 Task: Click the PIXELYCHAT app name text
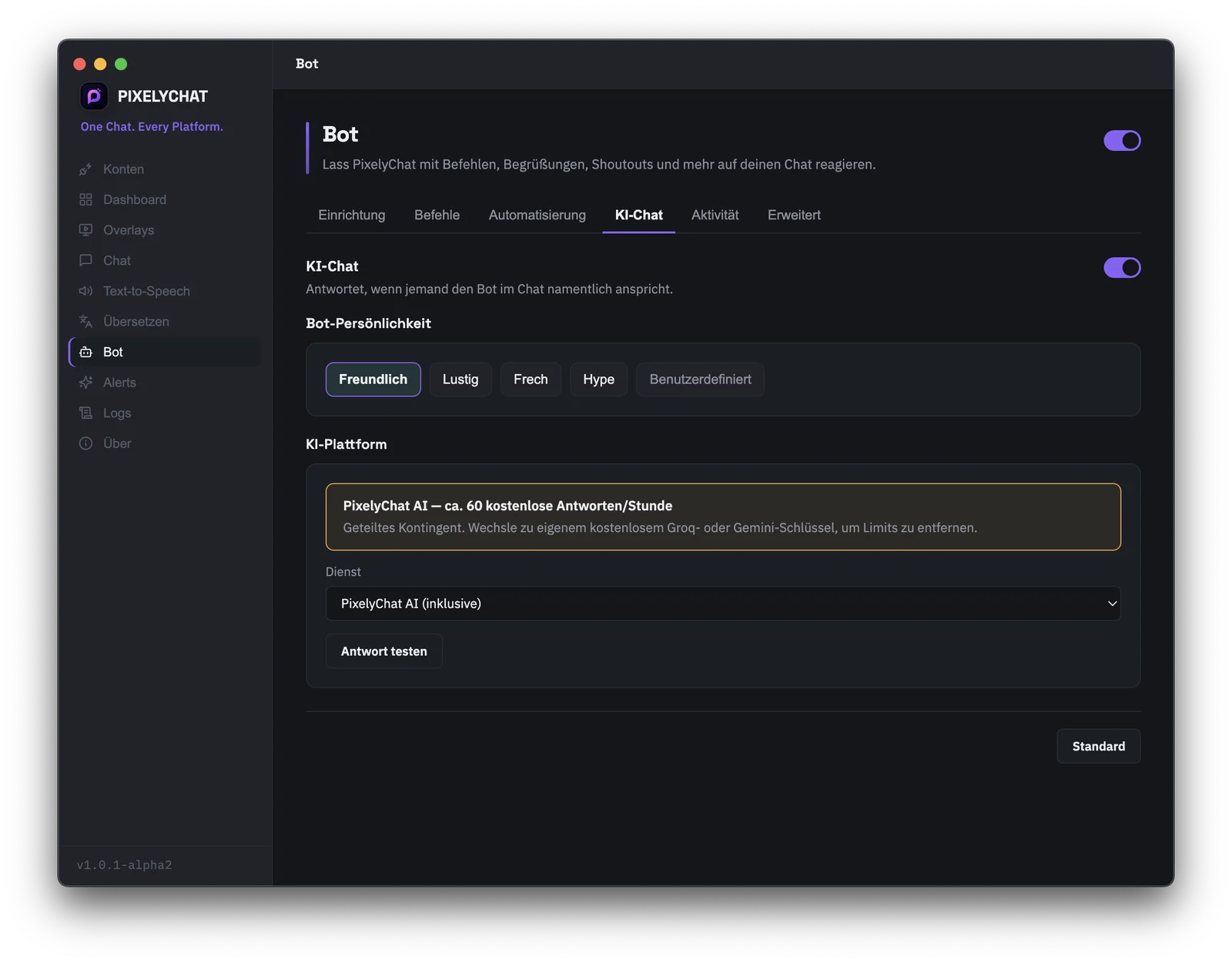162,96
